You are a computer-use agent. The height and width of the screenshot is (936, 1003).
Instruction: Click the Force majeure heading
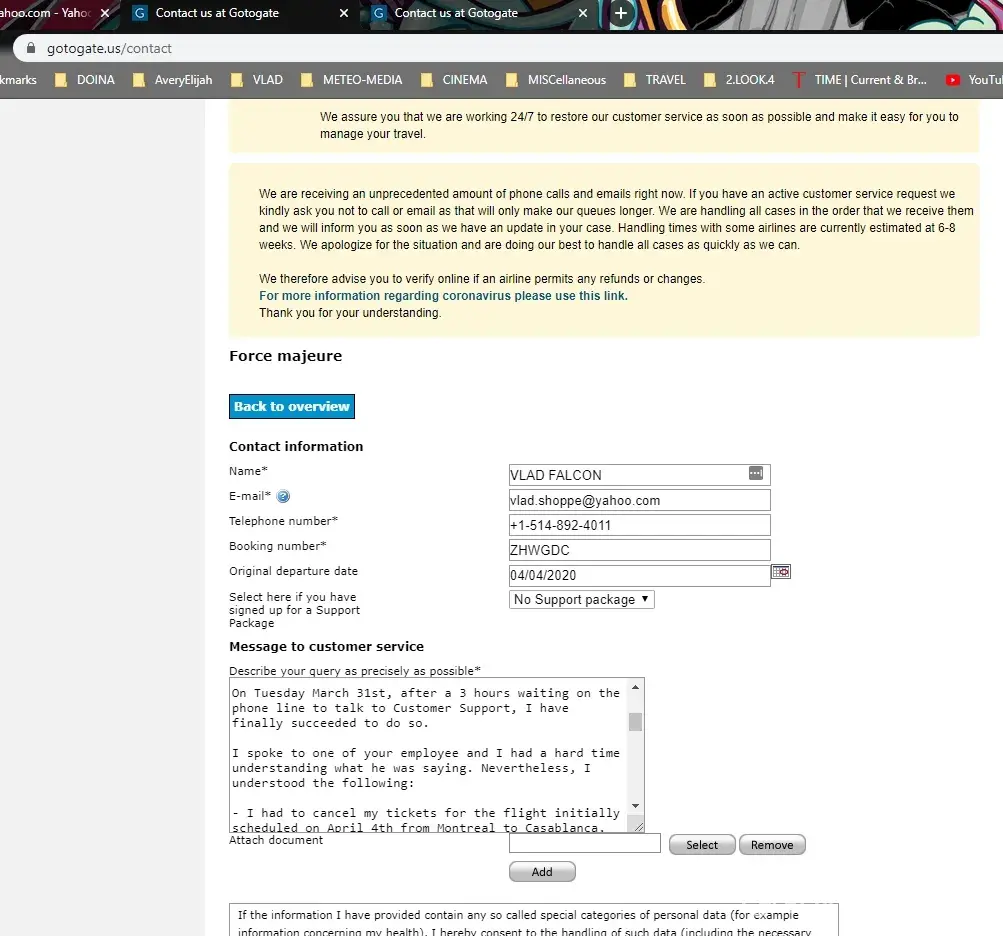[285, 356]
